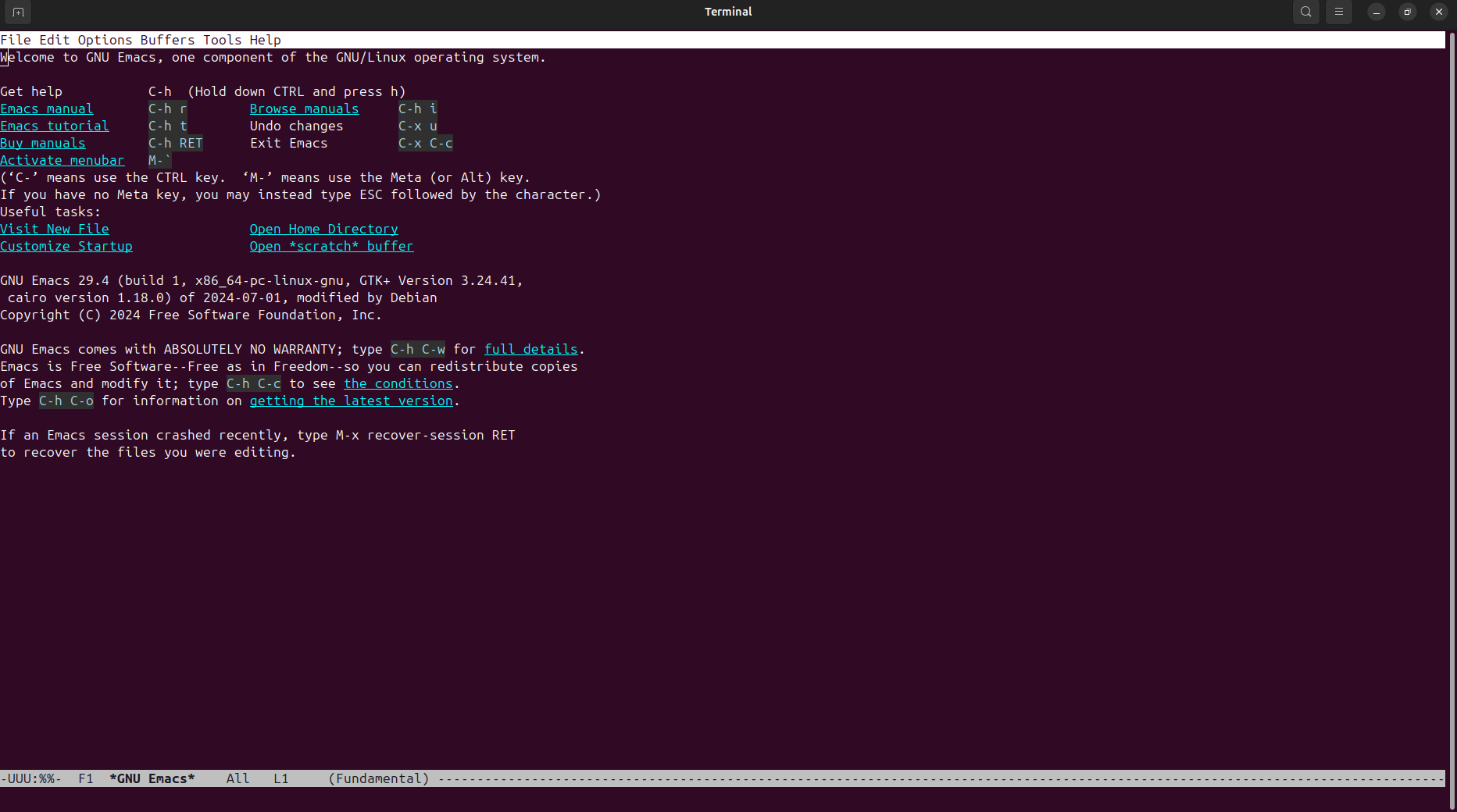Click the Welcome to GNU Emacs line

click(x=273, y=57)
